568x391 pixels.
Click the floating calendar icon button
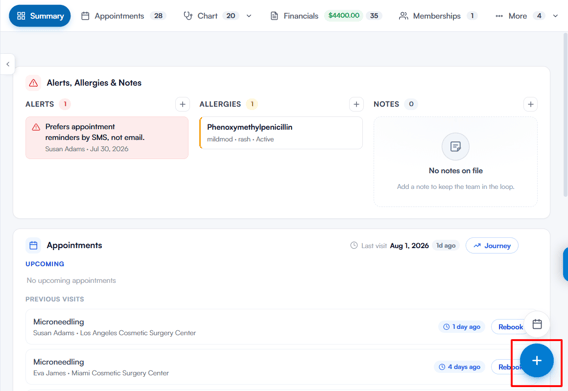click(537, 324)
